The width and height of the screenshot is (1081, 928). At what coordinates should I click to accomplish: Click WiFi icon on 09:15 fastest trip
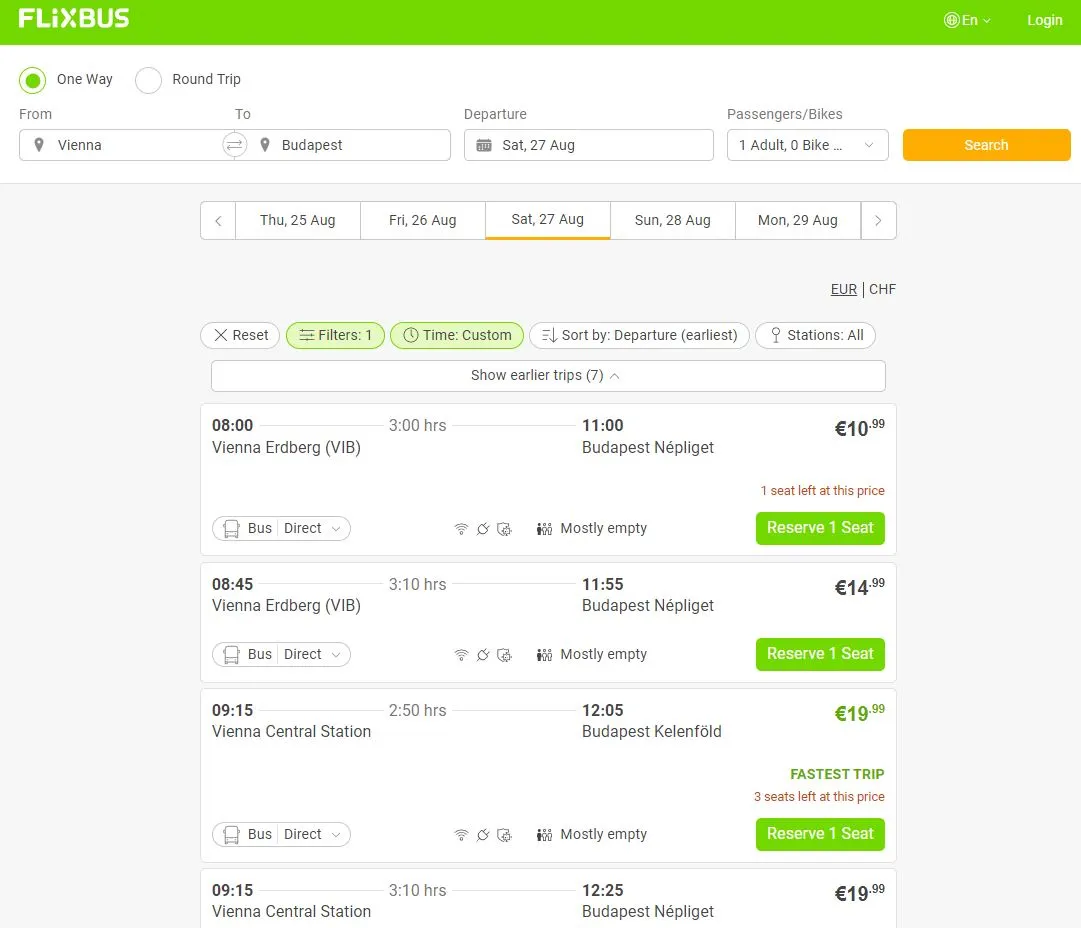461,835
